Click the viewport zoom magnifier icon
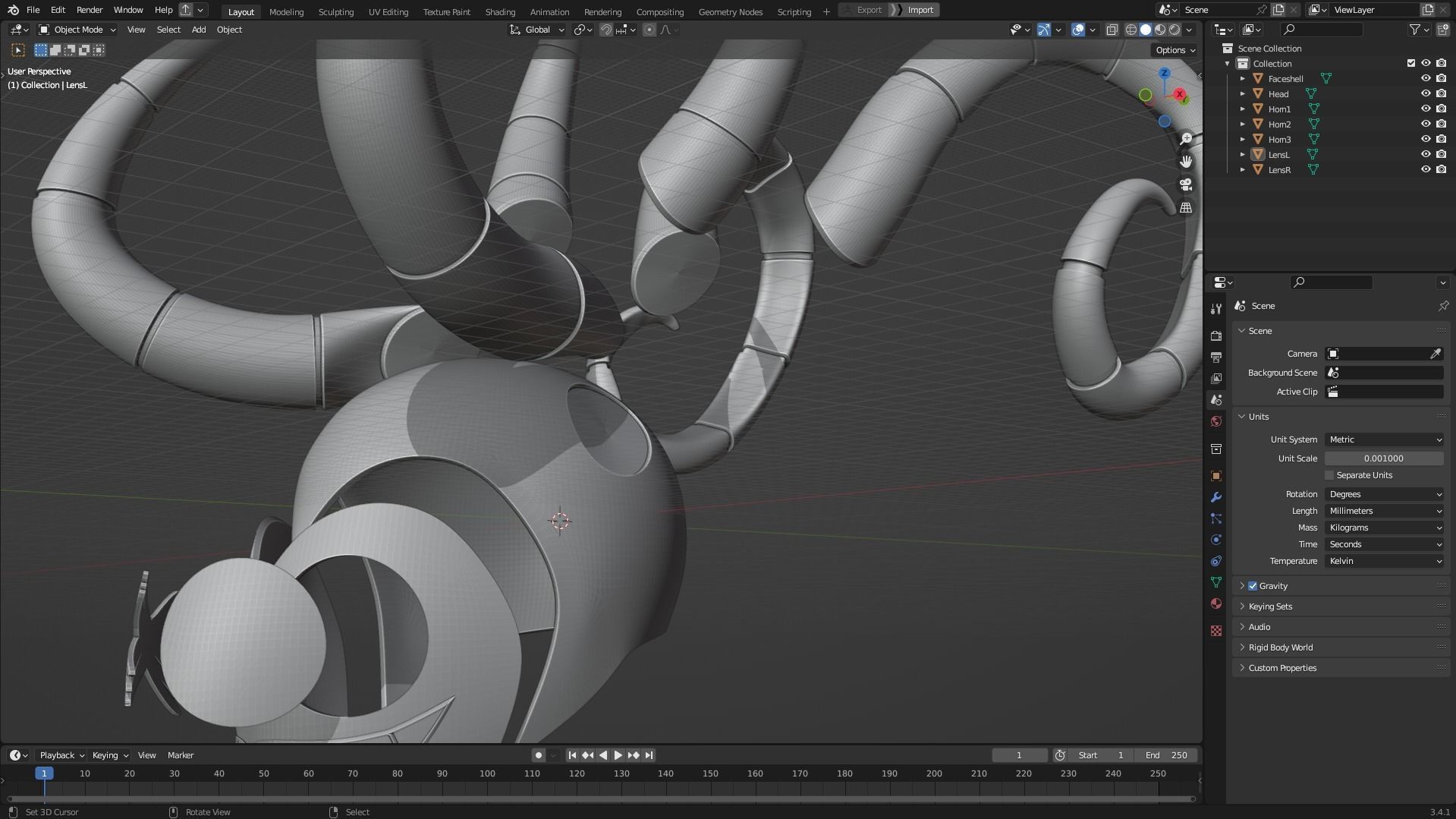 [1186, 139]
